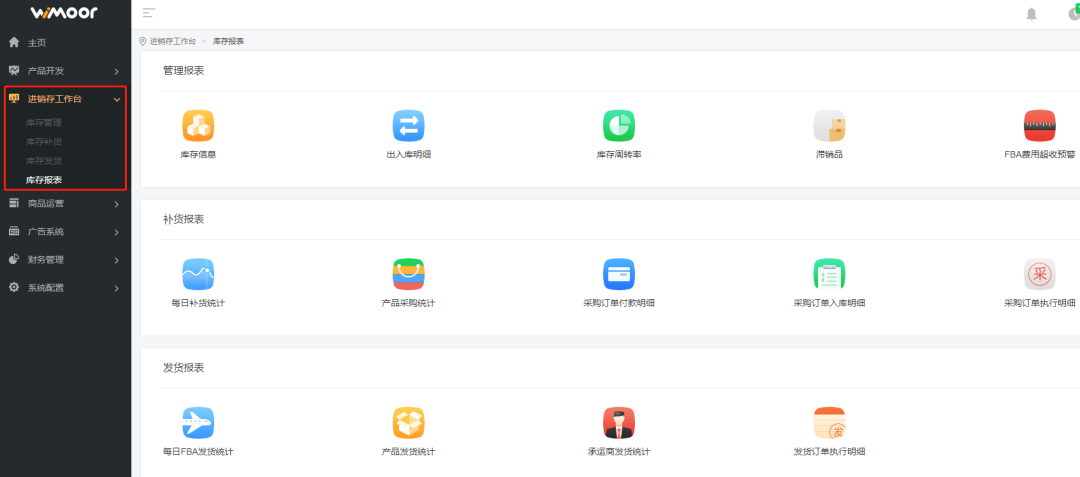Open the 产品采购统计 shopping bag icon
The width and height of the screenshot is (1080, 477).
point(409,275)
